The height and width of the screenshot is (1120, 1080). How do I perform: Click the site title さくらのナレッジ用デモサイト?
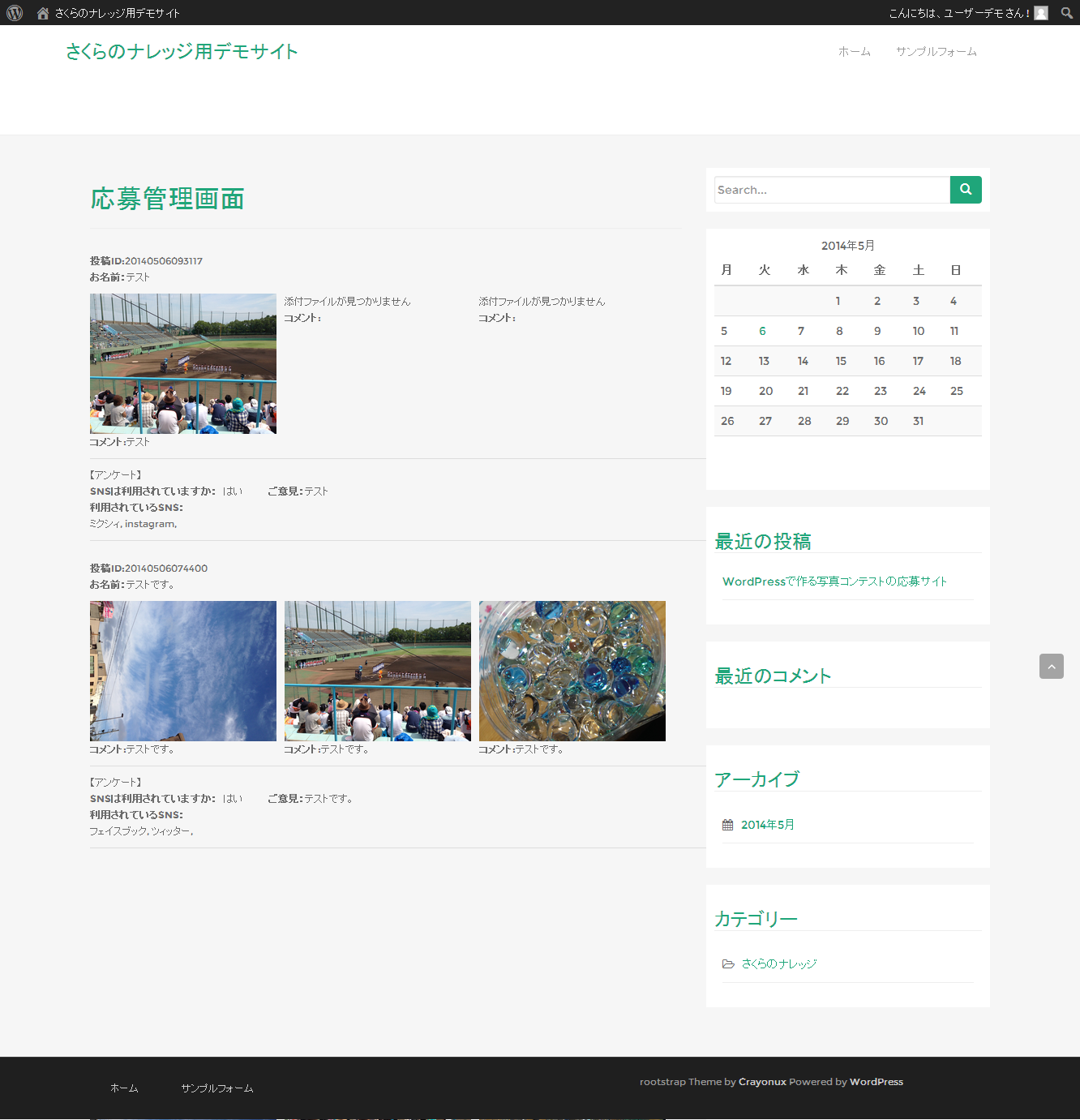(182, 52)
